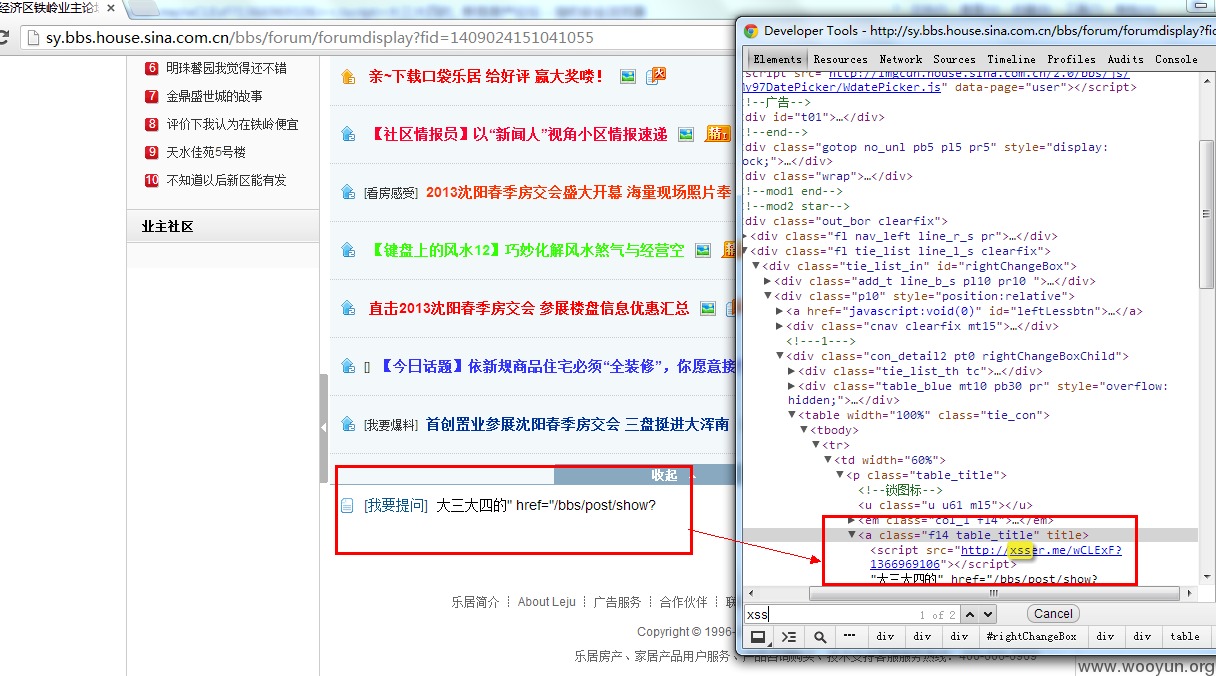Click the house icon before 看房感受 post
The width and height of the screenshot is (1216, 676).
[348, 192]
